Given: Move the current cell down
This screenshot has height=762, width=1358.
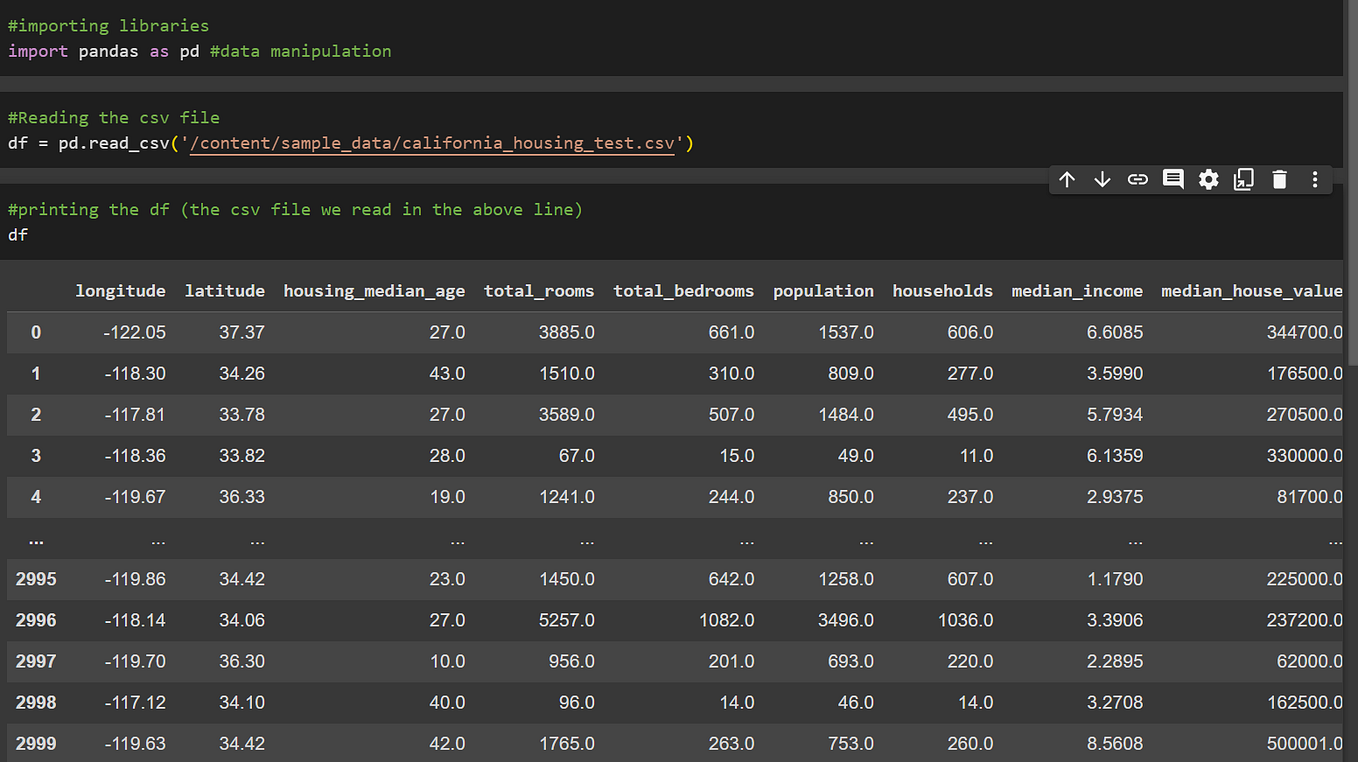Looking at the screenshot, I should click(1102, 179).
